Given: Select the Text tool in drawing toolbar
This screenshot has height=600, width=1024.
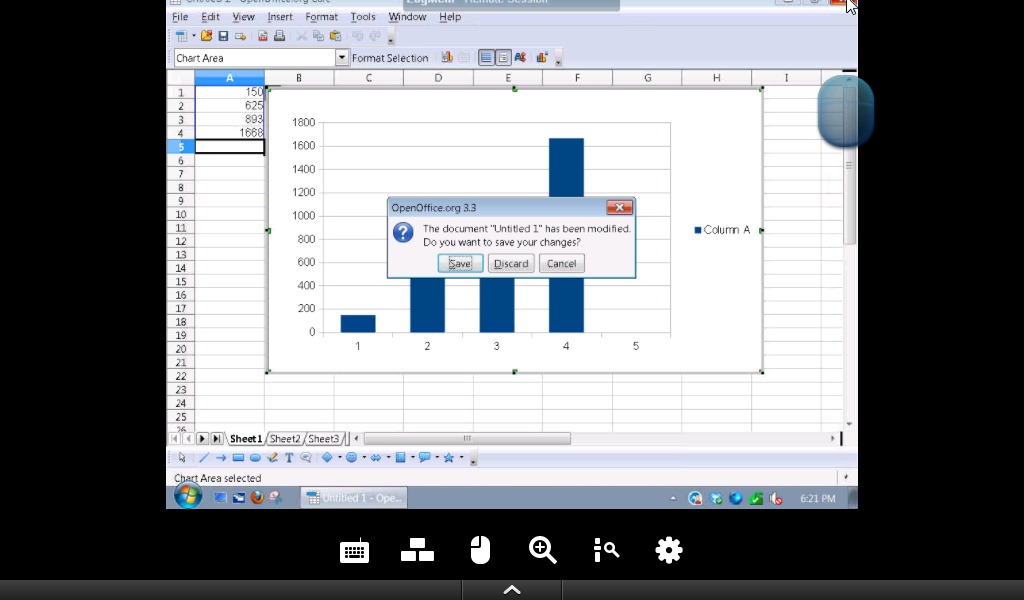Looking at the screenshot, I should [289, 458].
